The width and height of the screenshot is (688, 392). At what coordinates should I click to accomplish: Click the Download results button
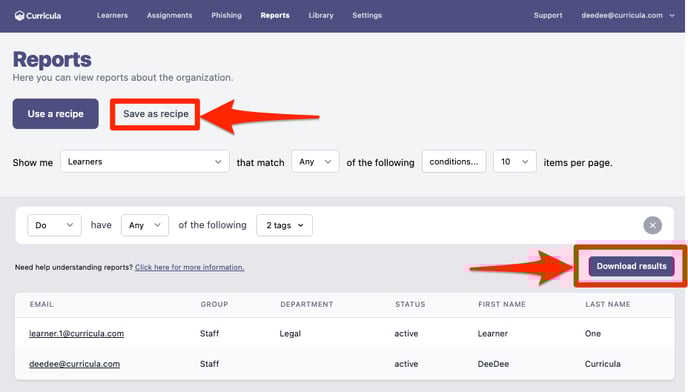coord(631,266)
